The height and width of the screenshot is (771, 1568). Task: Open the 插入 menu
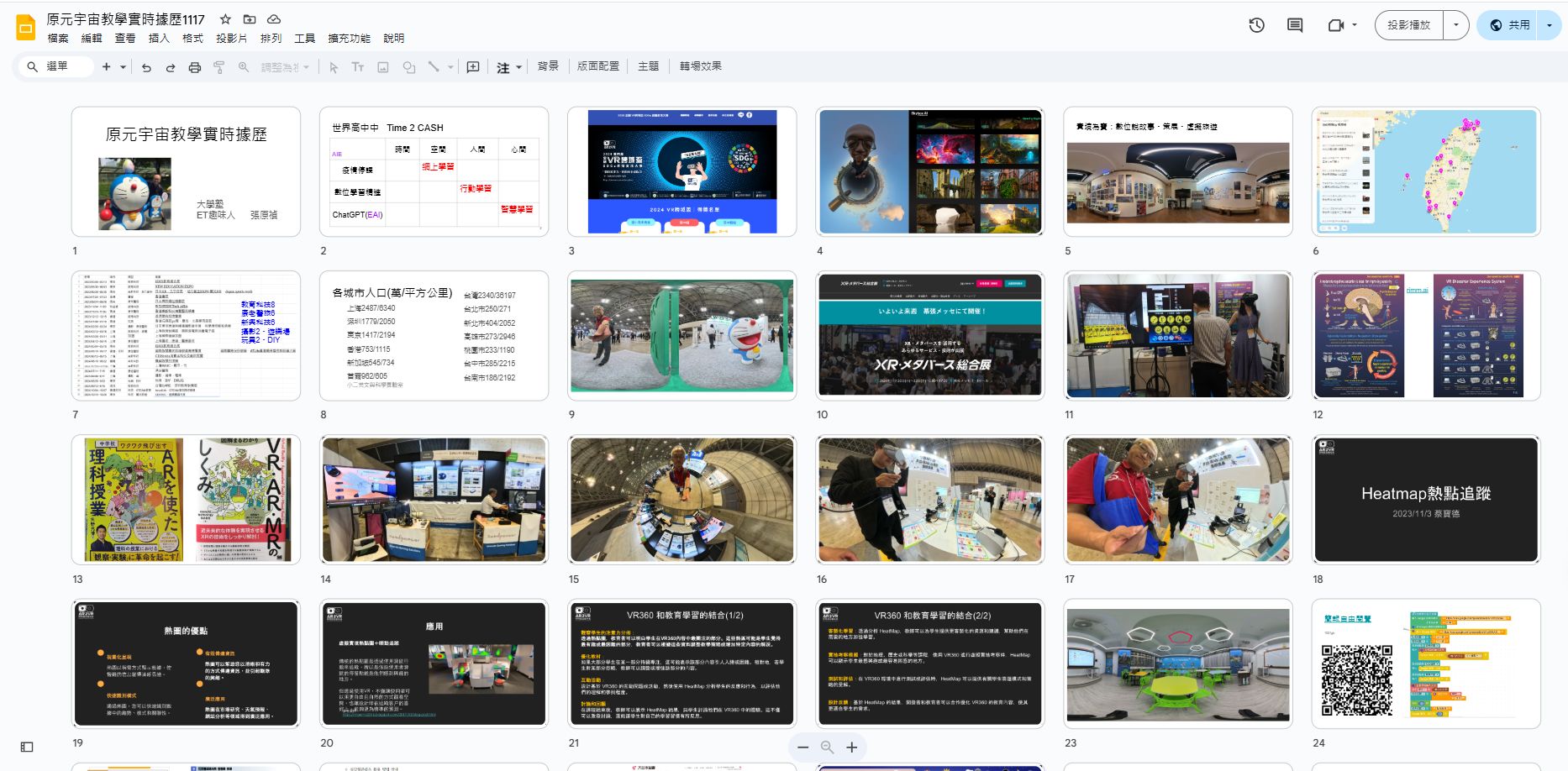(159, 39)
